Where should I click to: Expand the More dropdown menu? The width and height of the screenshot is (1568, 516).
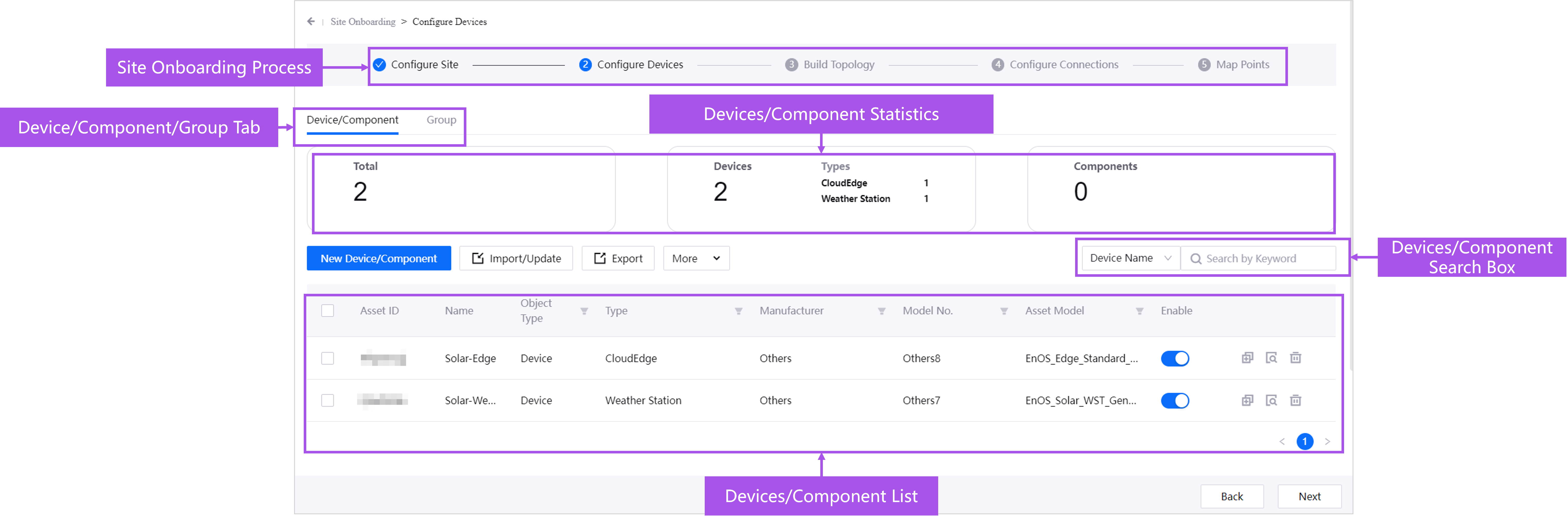pos(696,258)
